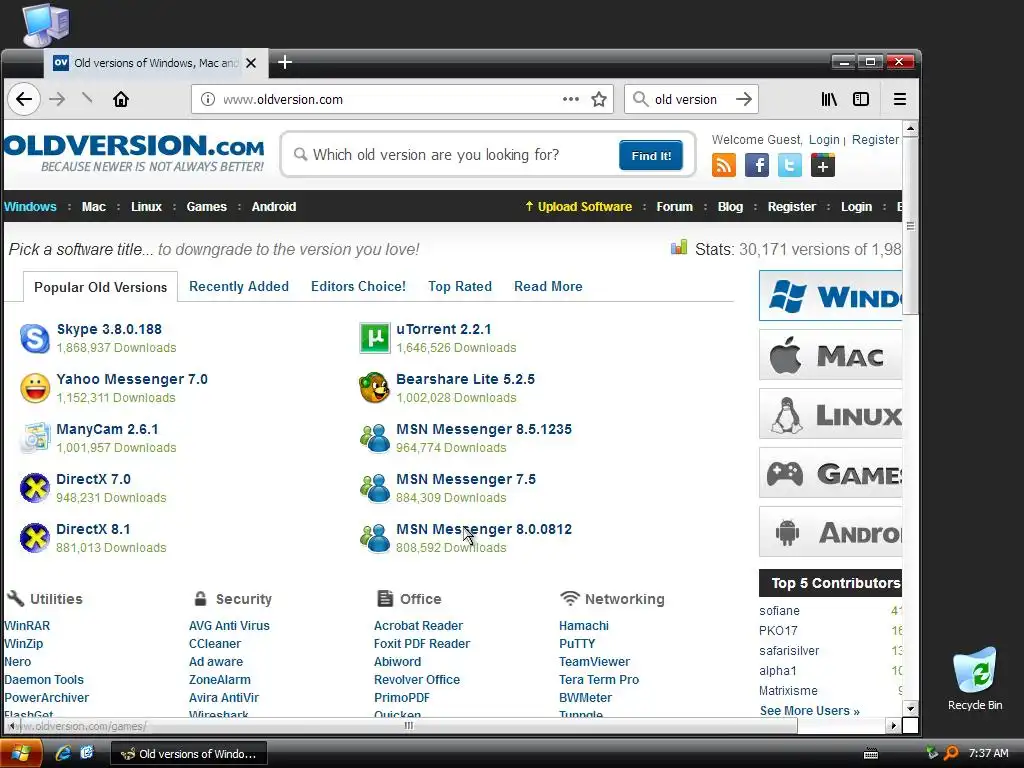1024x768 pixels.
Task: Click the Yahoo Messenger smiley icon
Action: [x=35, y=388]
